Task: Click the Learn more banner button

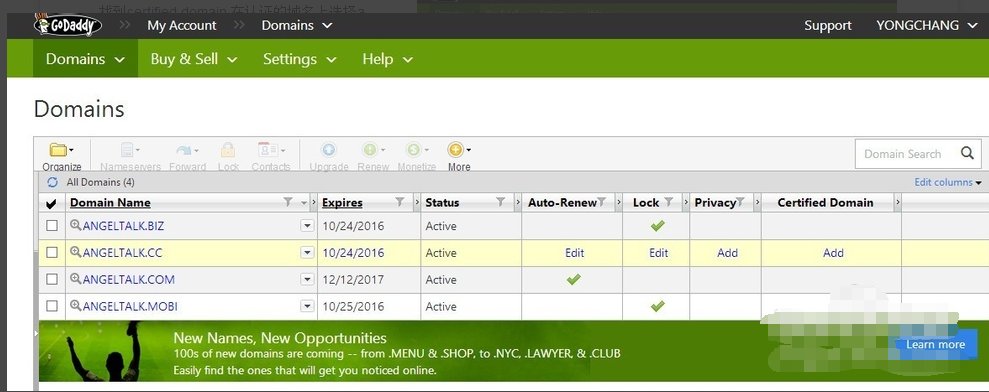Action: point(935,345)
